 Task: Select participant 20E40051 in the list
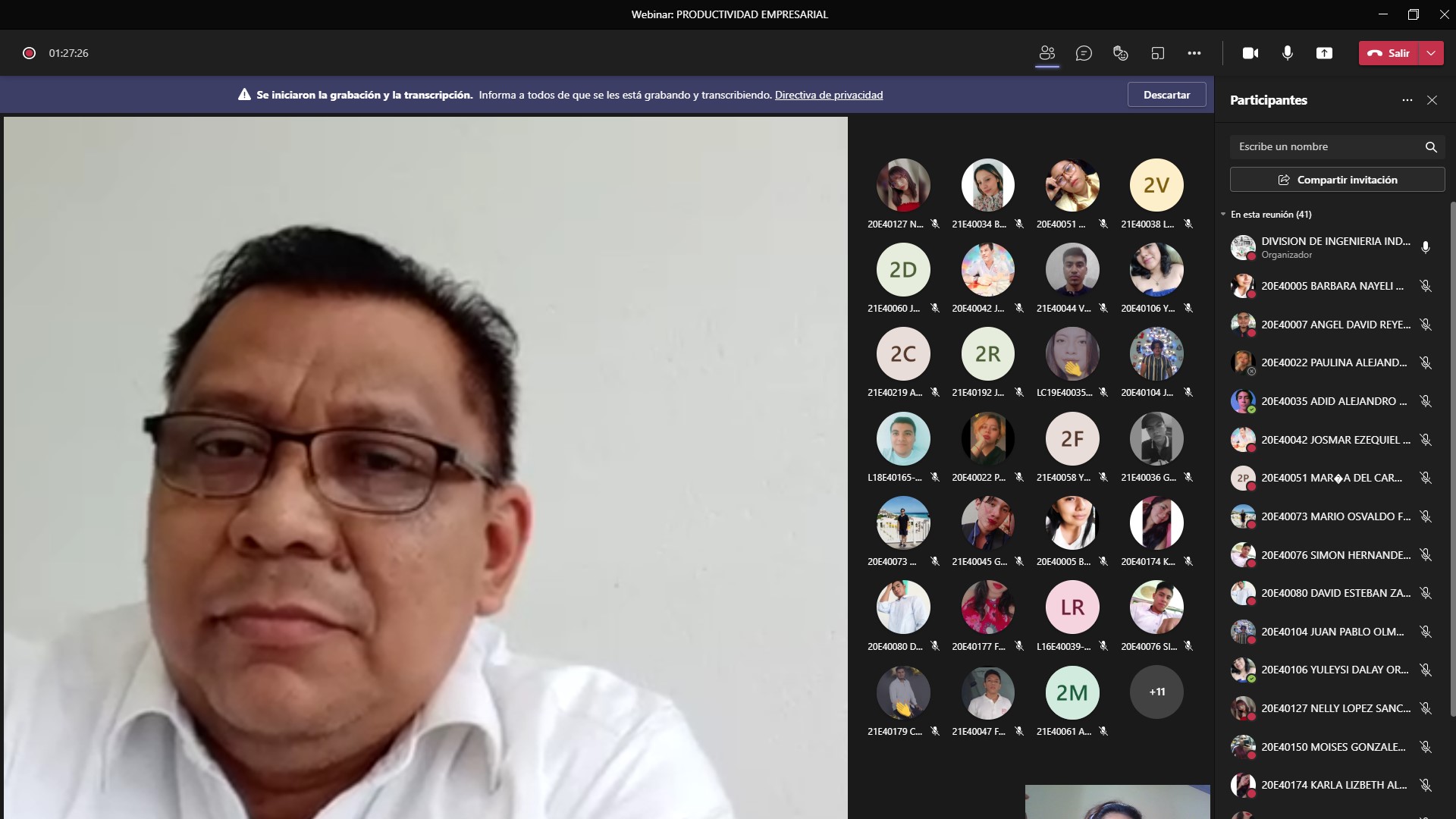(x=1333, y=478)
